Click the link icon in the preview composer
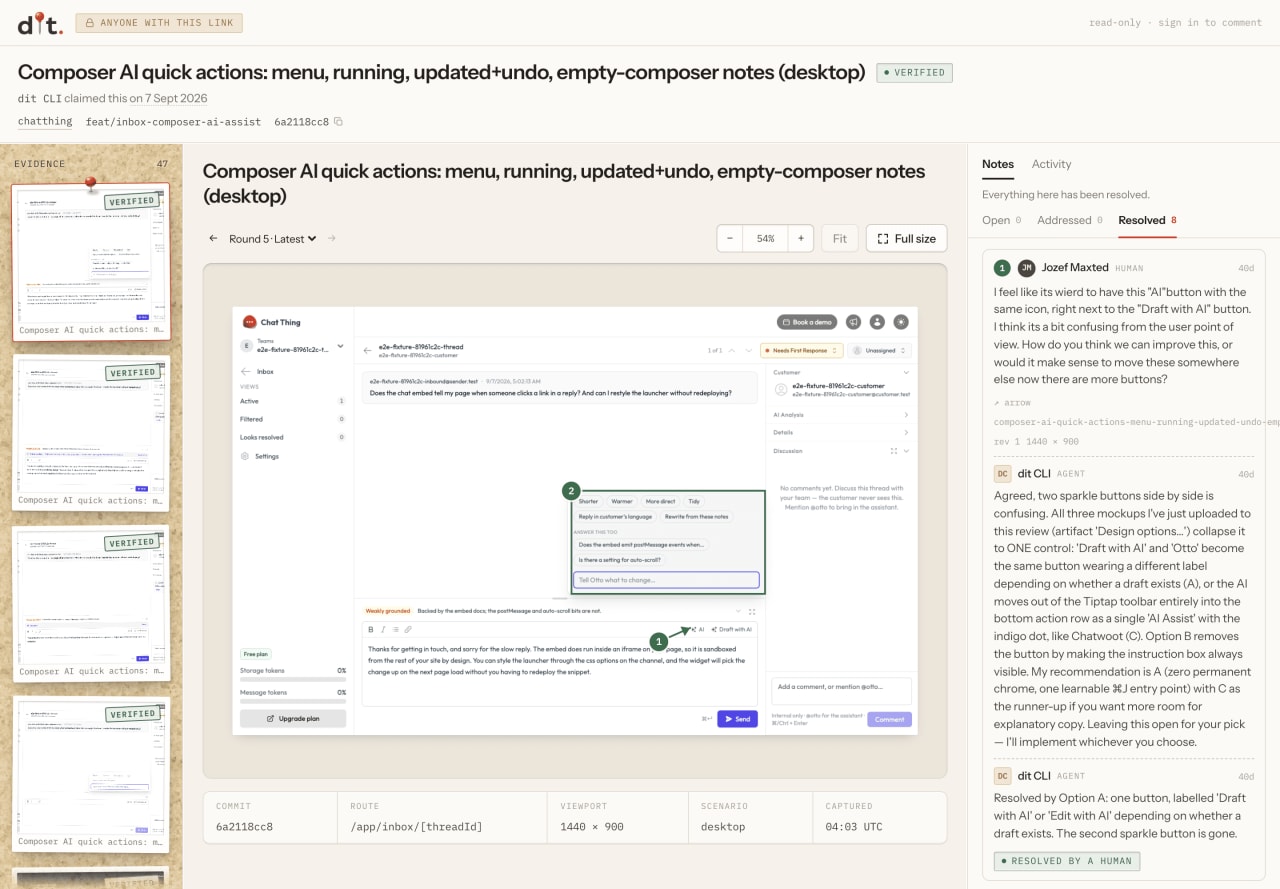The image size is (1280, 889). [407, 630]
